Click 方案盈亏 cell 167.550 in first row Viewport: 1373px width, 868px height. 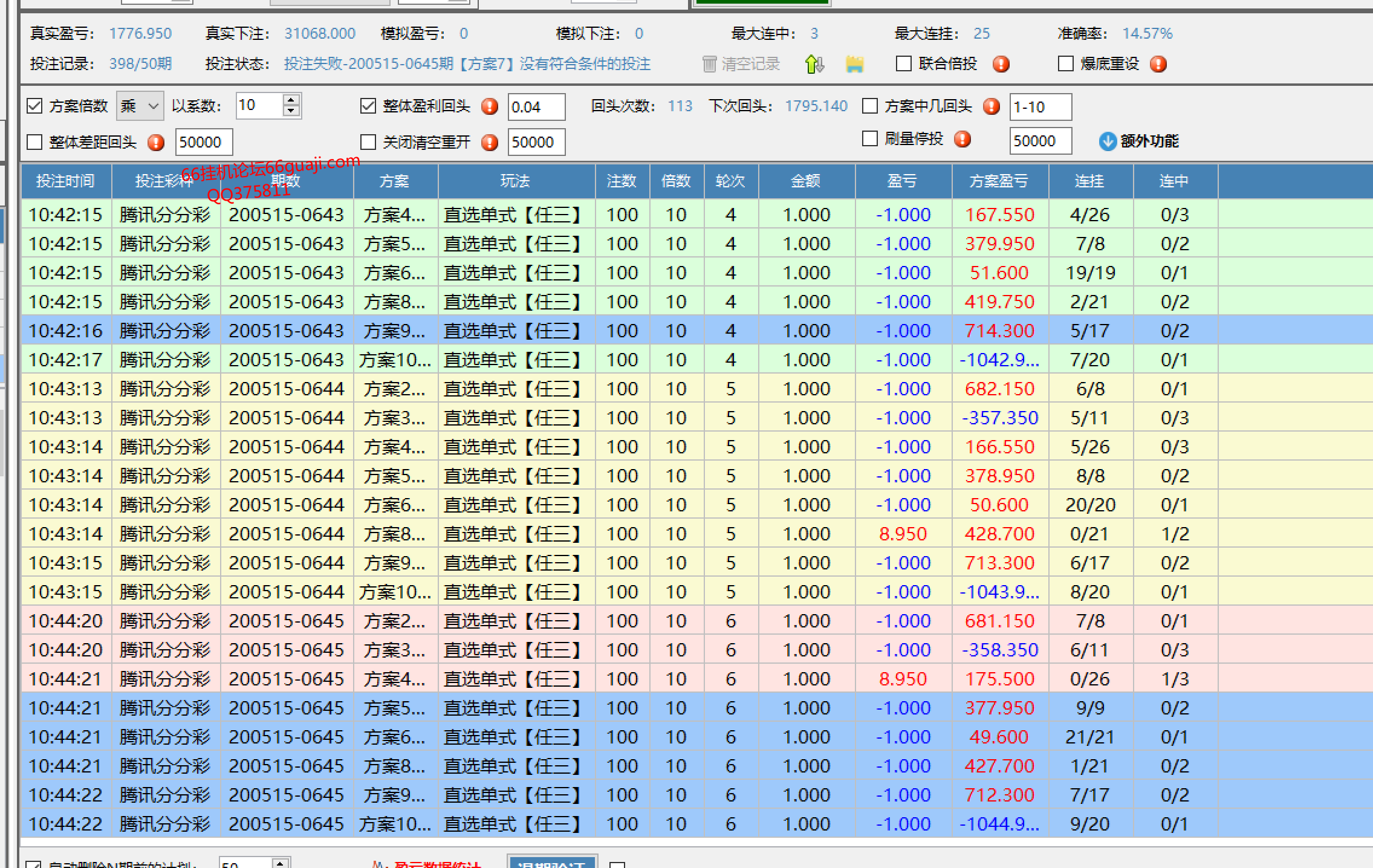coord(1000,215)
